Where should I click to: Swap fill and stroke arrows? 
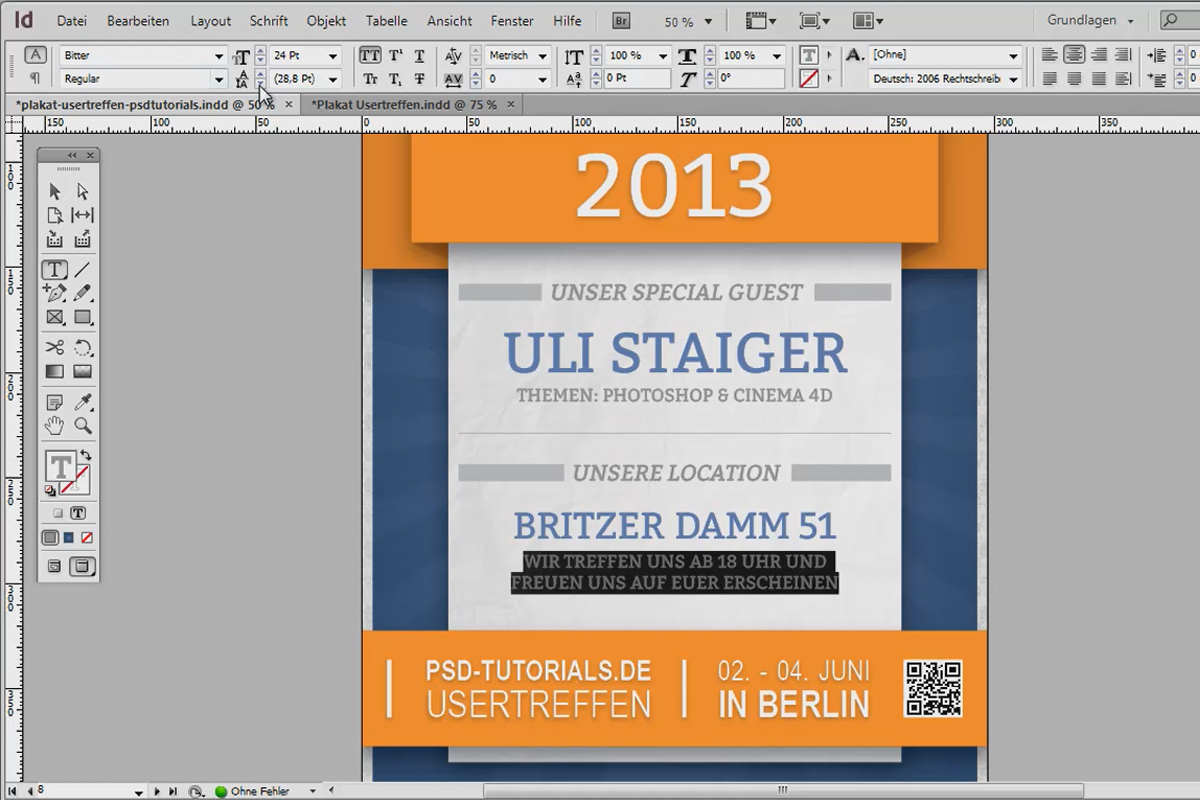86,456
